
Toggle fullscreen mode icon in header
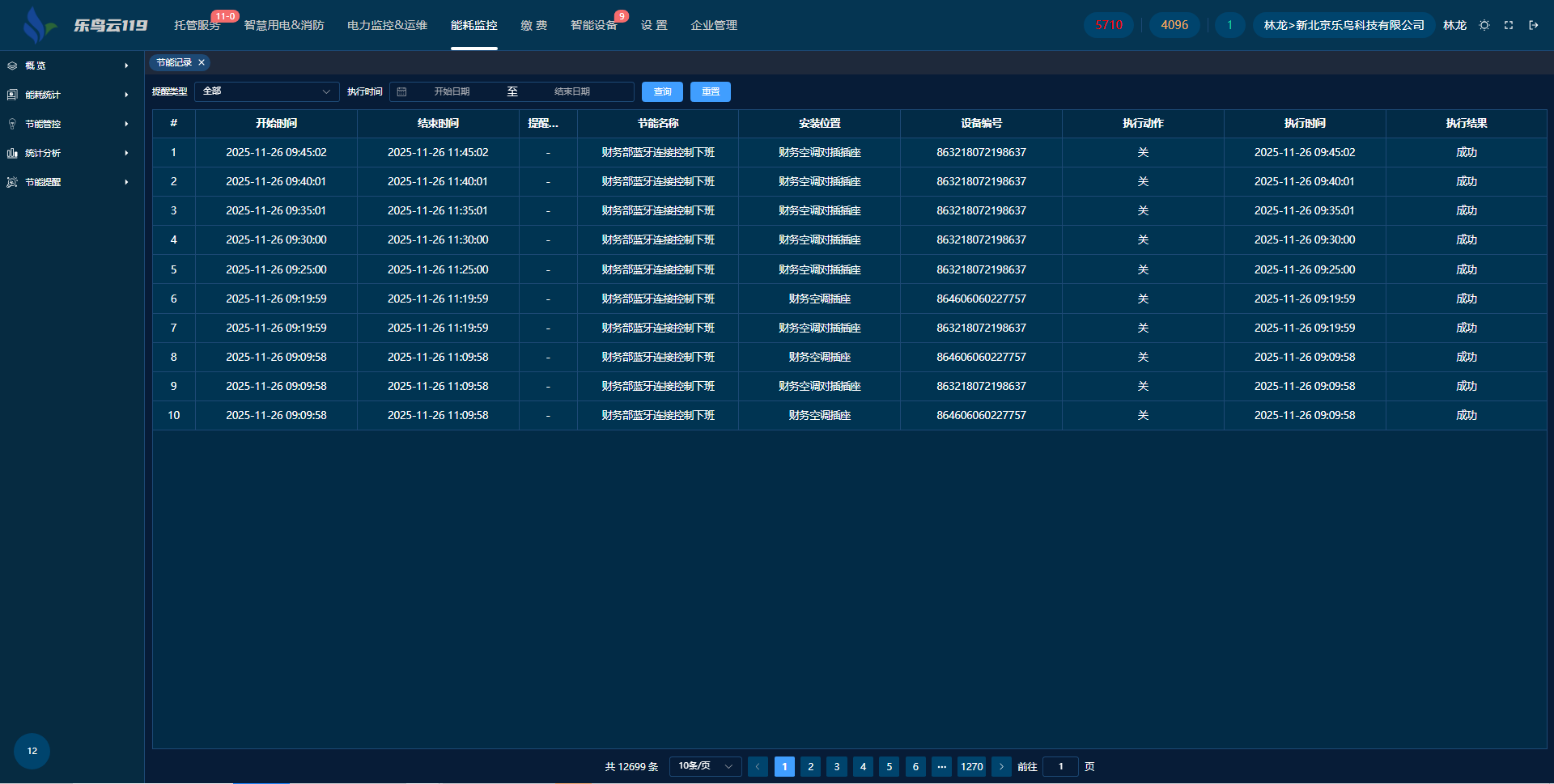(x=1509, y=25)
